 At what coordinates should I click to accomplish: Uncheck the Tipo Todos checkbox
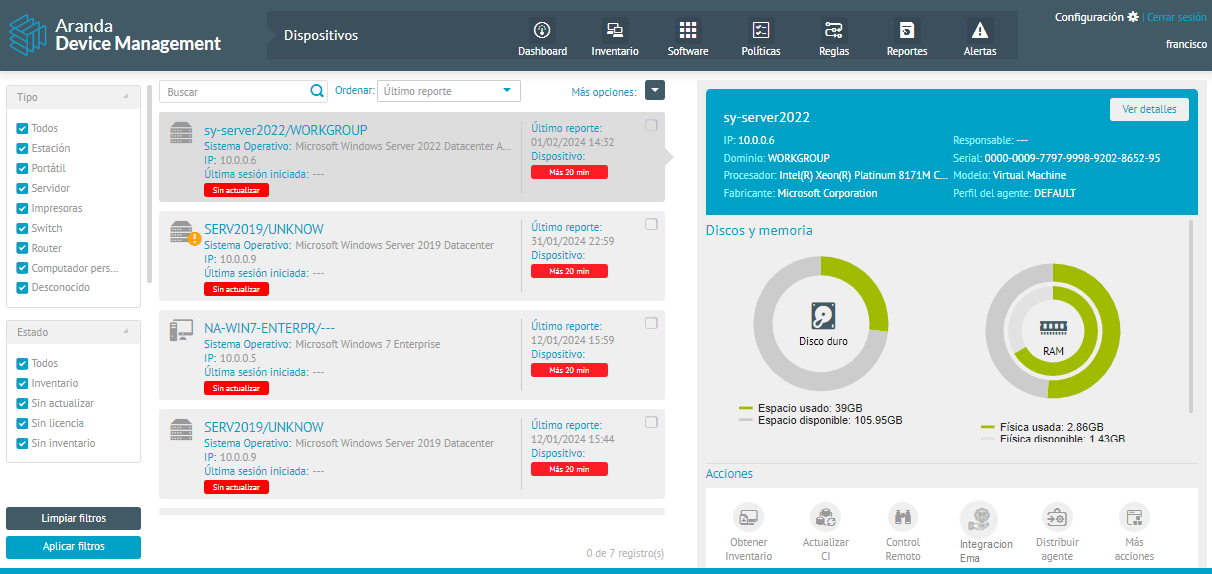point(22,129)
